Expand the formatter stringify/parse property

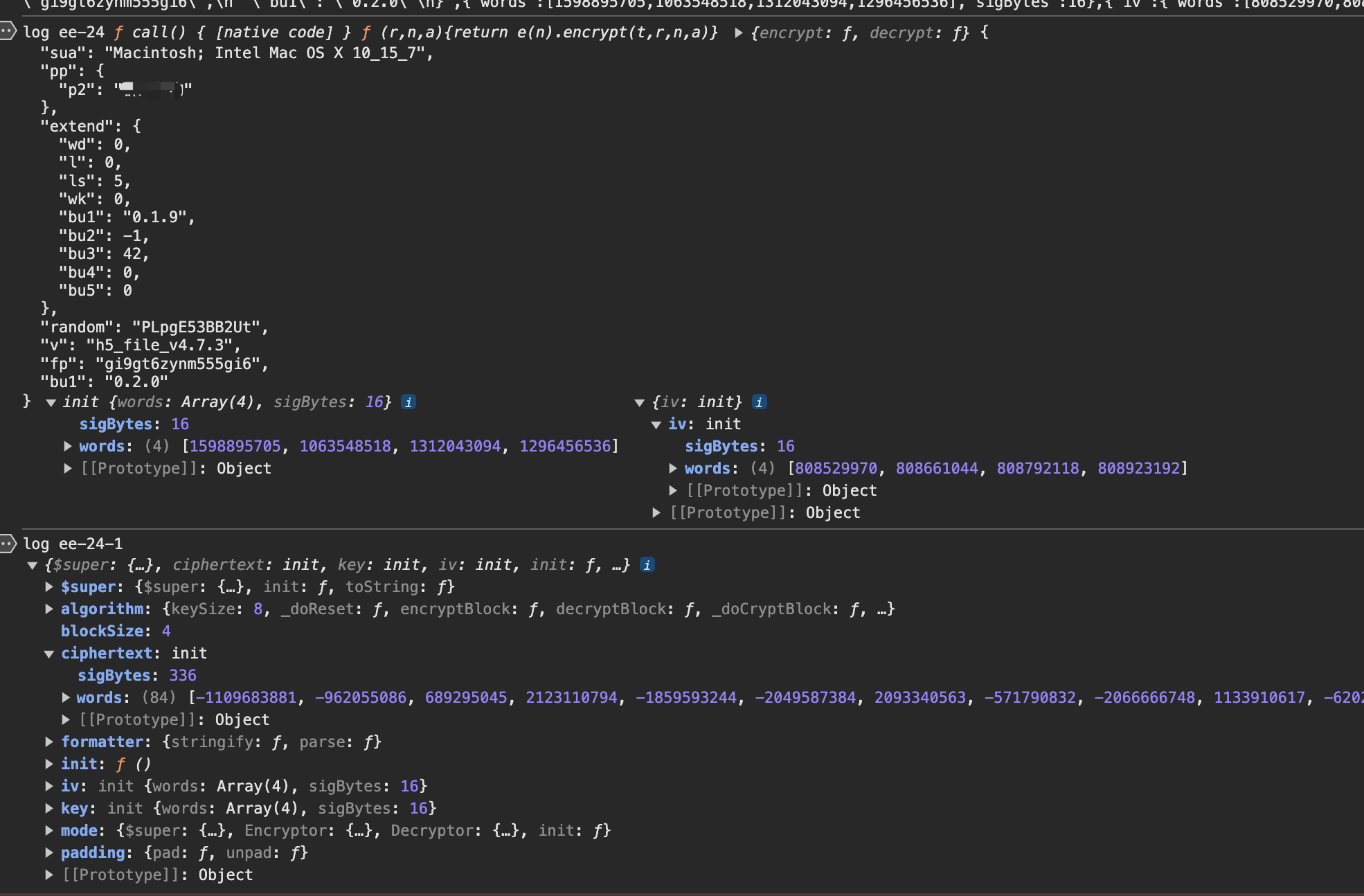click(x=49, y=742)
